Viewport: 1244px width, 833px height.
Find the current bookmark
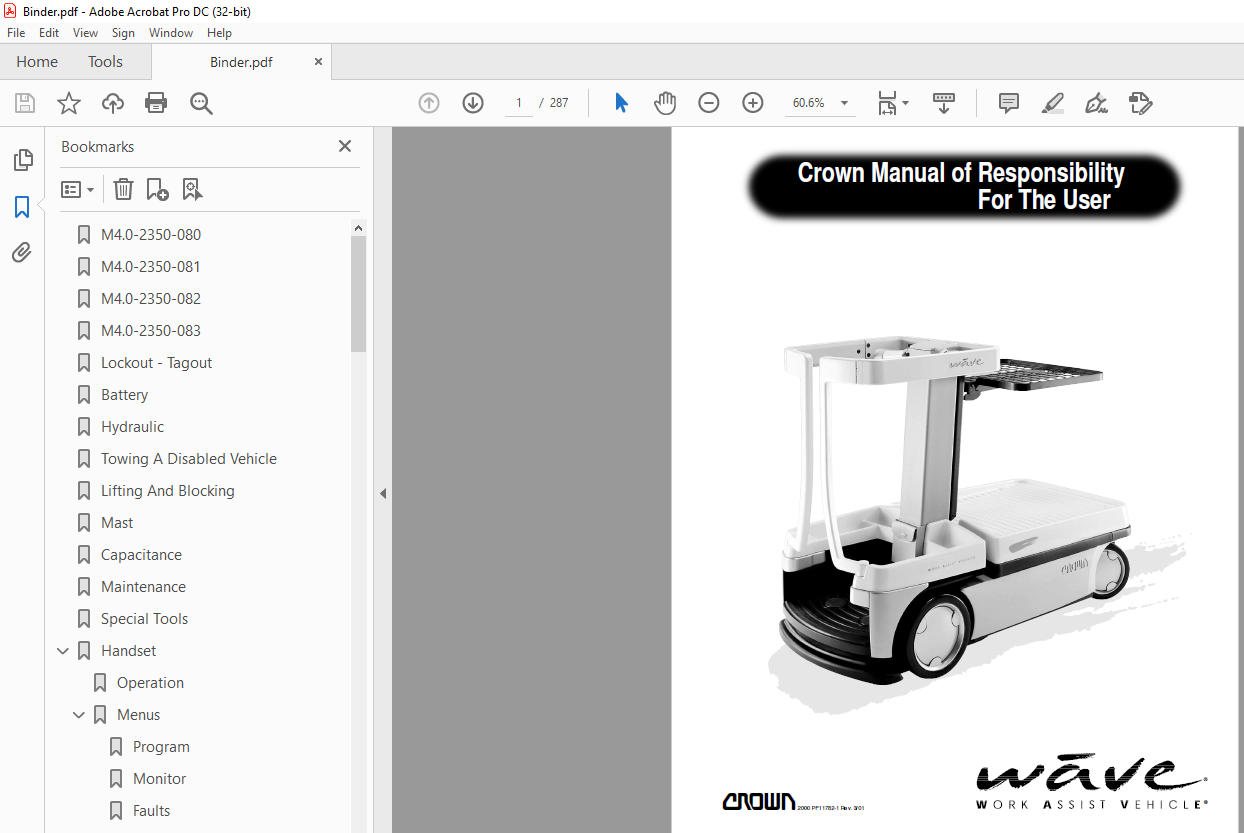[192, 189]
